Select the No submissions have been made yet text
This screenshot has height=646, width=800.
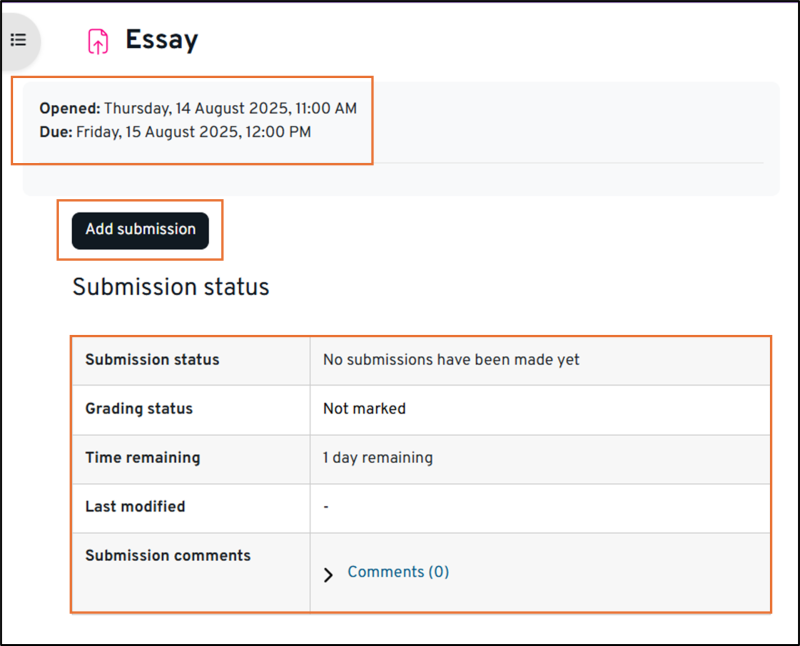tap(451, 360)
